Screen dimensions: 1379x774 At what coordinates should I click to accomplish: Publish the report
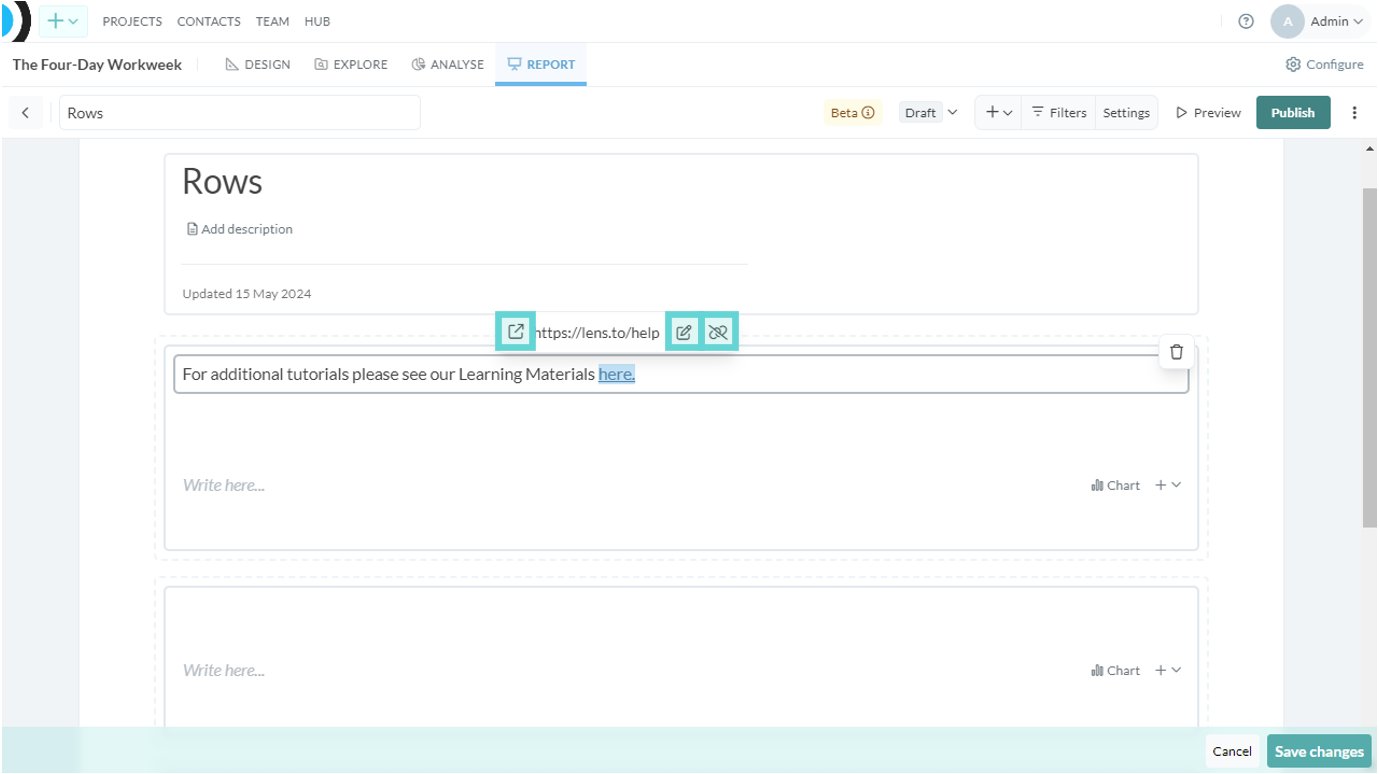(1293, 113)
